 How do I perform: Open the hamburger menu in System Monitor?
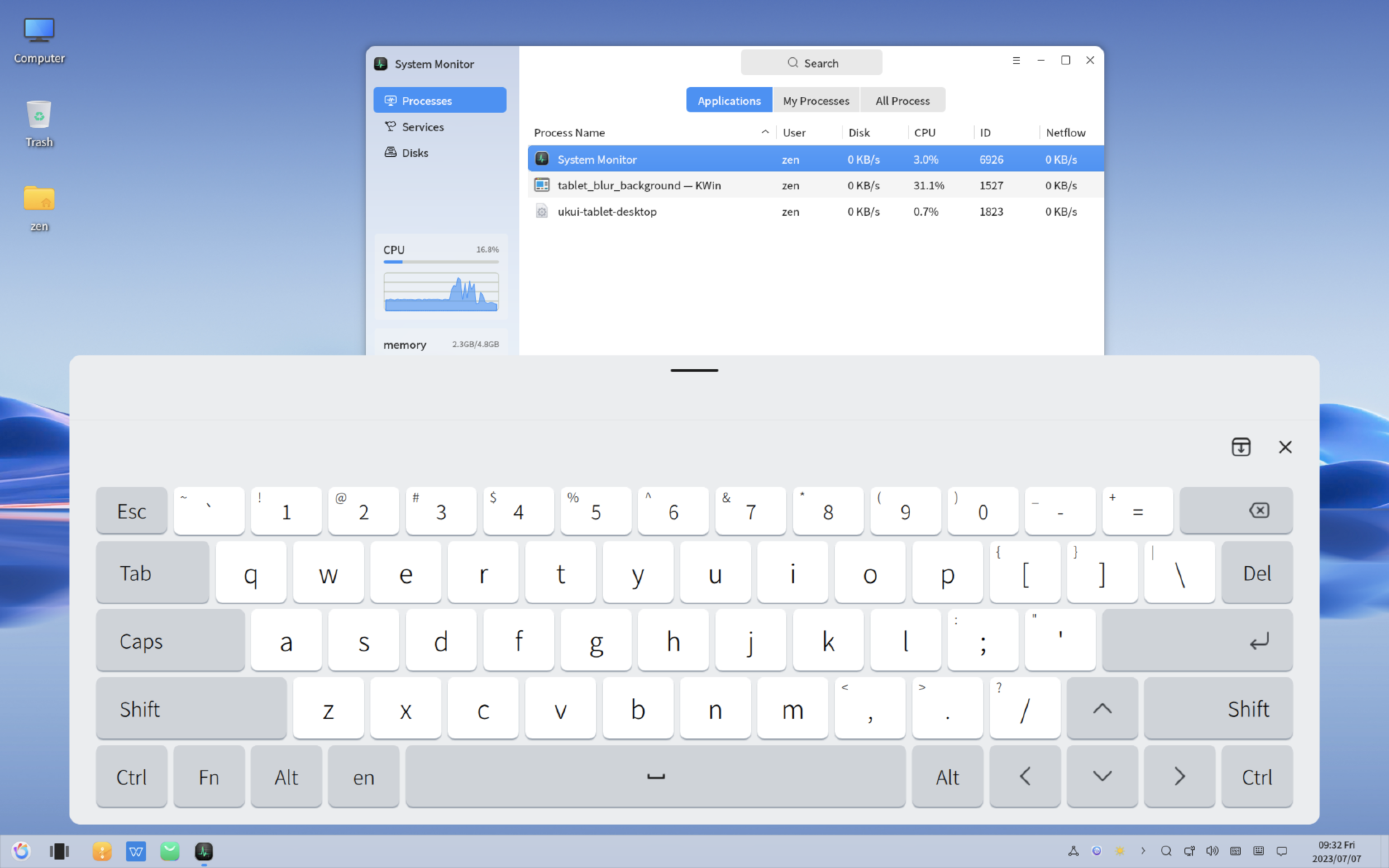(1016, 60)
